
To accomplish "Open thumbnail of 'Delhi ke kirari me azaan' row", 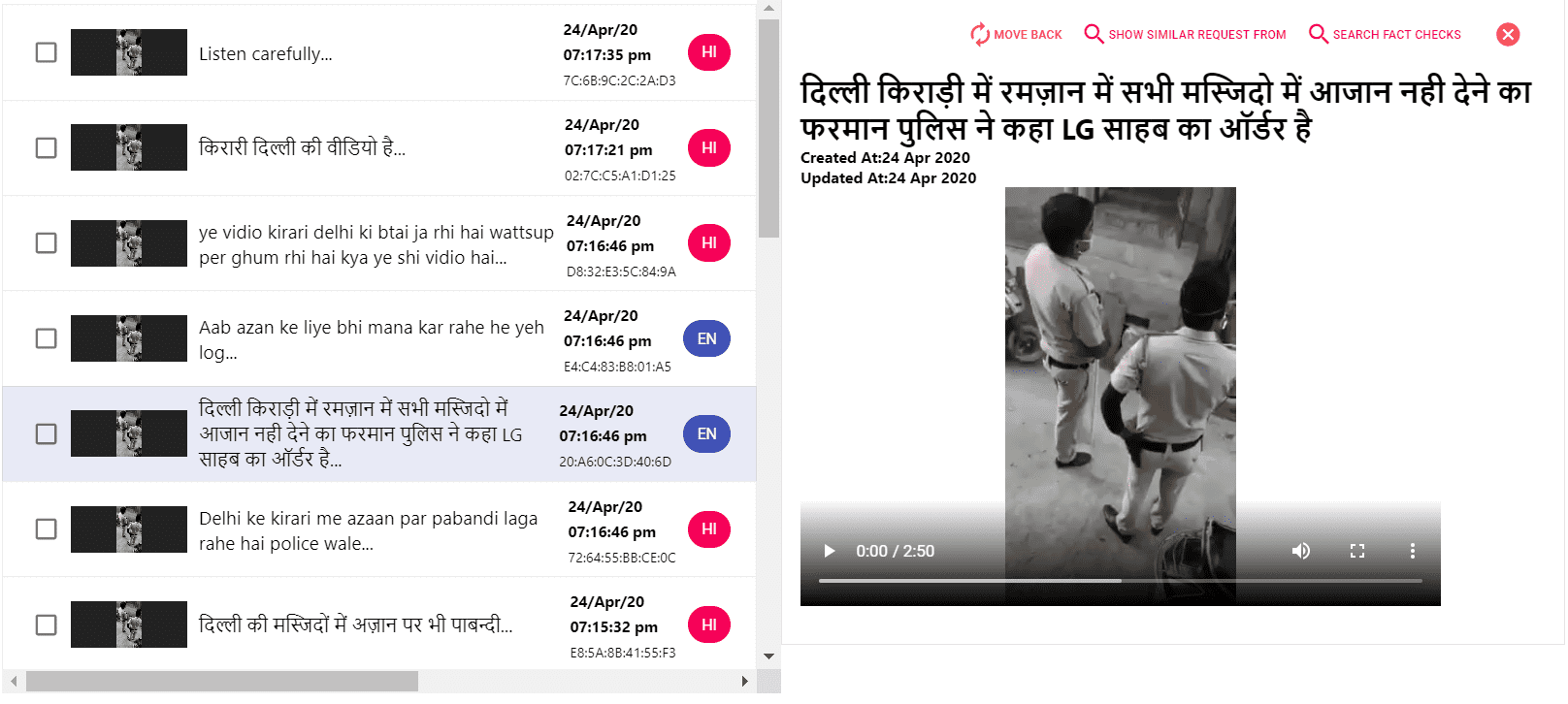I will (x=129, y=528).
